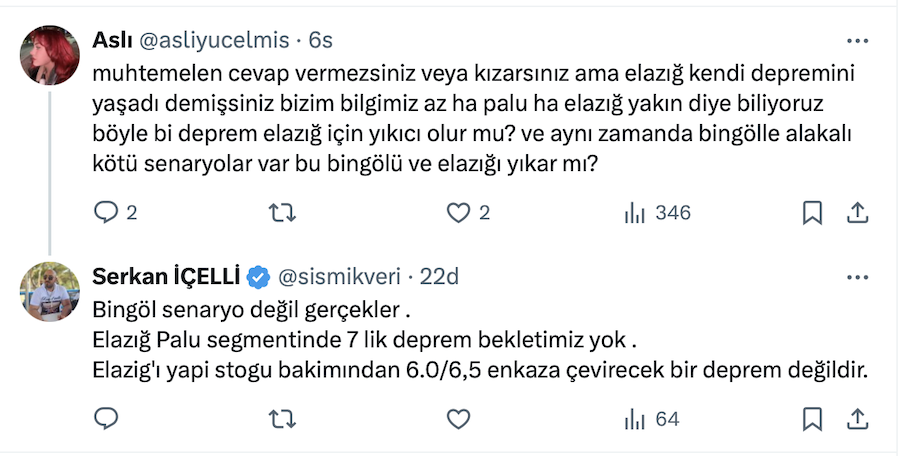Open more options for Serkan's tweet
This screenshot has width=900, height=456.
(x=857, y=275)
